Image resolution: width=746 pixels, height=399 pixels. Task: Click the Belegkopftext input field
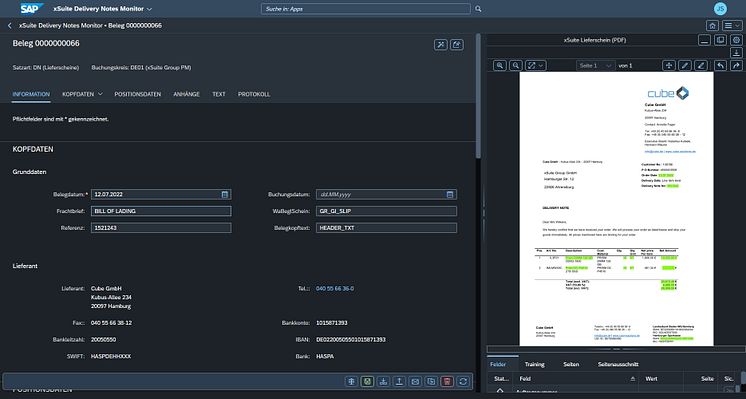coord(386,228)
